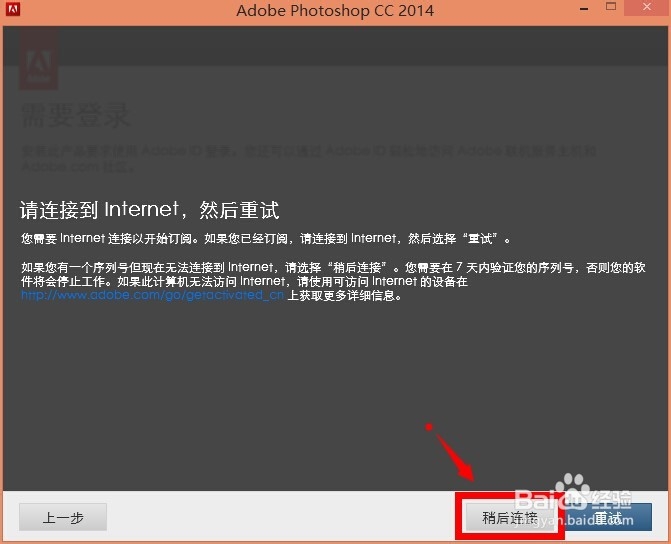Go back with the 上一步 button
The width and height of the screenshot is (671, 544).
(63, 517)
